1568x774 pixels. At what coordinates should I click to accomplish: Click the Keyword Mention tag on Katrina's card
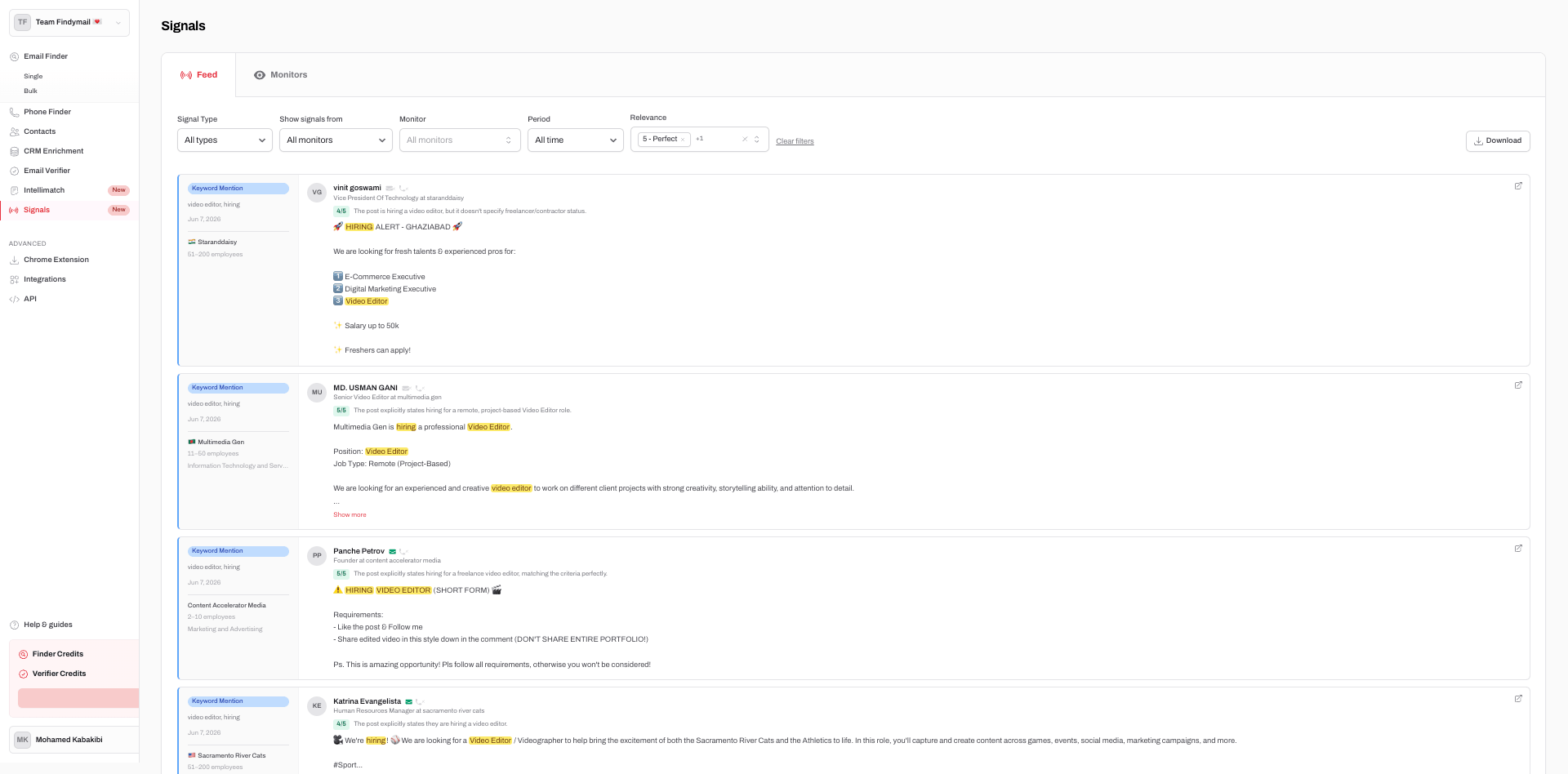point(238,701)
